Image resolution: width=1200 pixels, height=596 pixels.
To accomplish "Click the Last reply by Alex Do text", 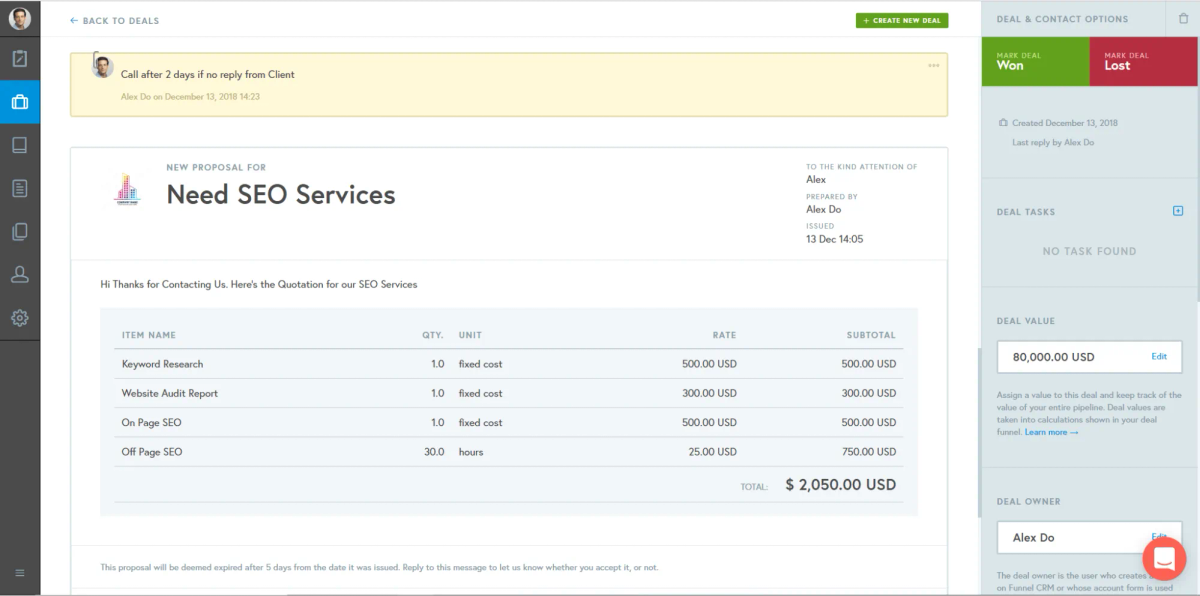I will pos(1053,143).
